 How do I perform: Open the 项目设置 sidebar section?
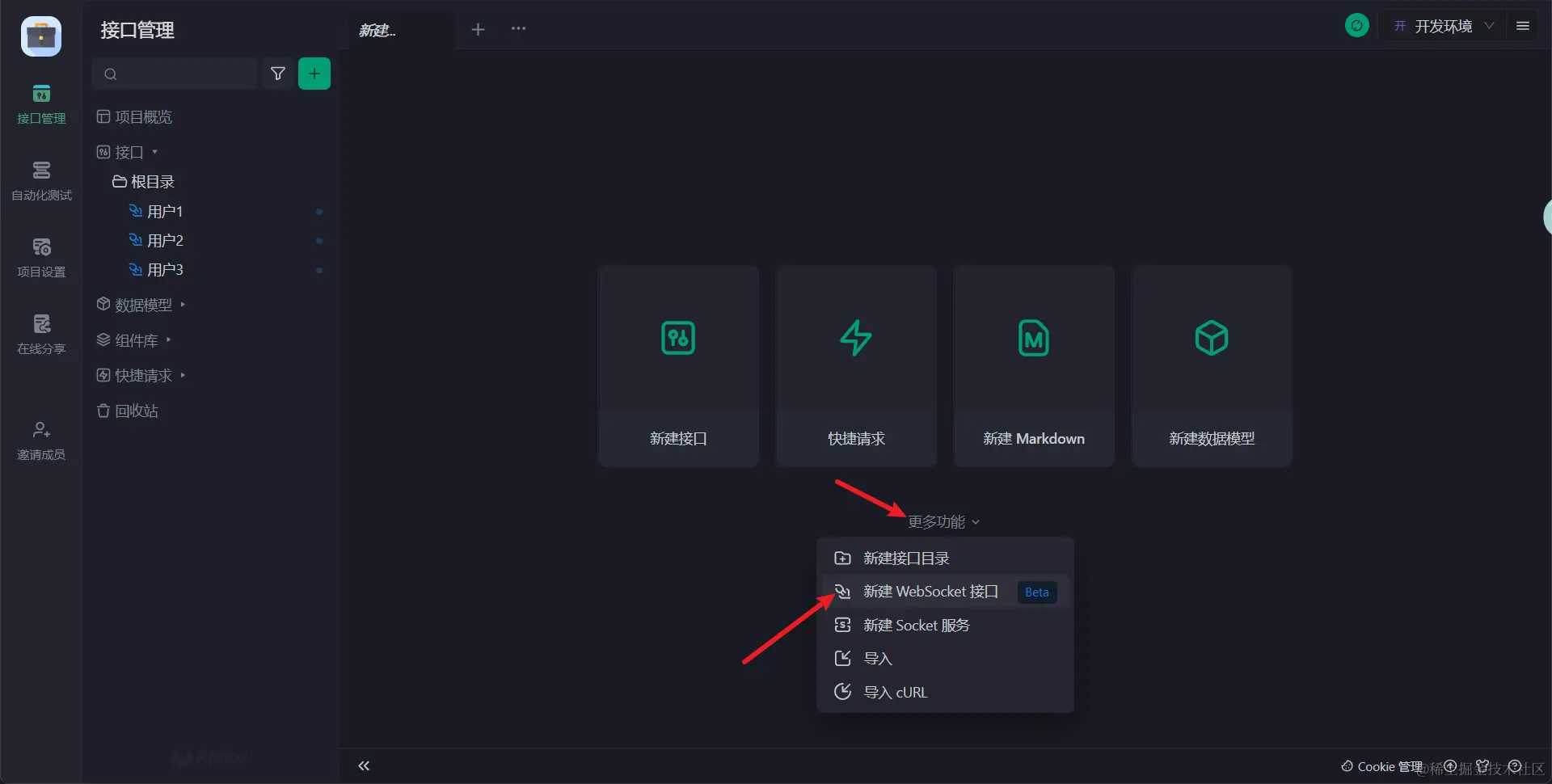click(x=41, y=258)
